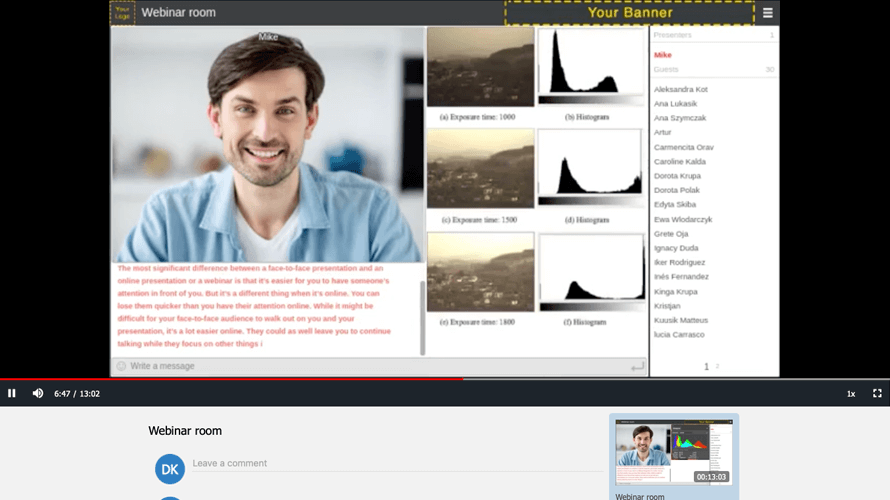Open the 1x playback speed selector
The image size is (890, 500).
[851, 394]
